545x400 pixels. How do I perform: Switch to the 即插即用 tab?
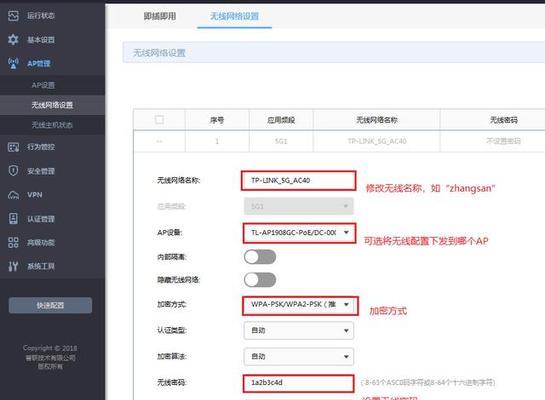160,16
